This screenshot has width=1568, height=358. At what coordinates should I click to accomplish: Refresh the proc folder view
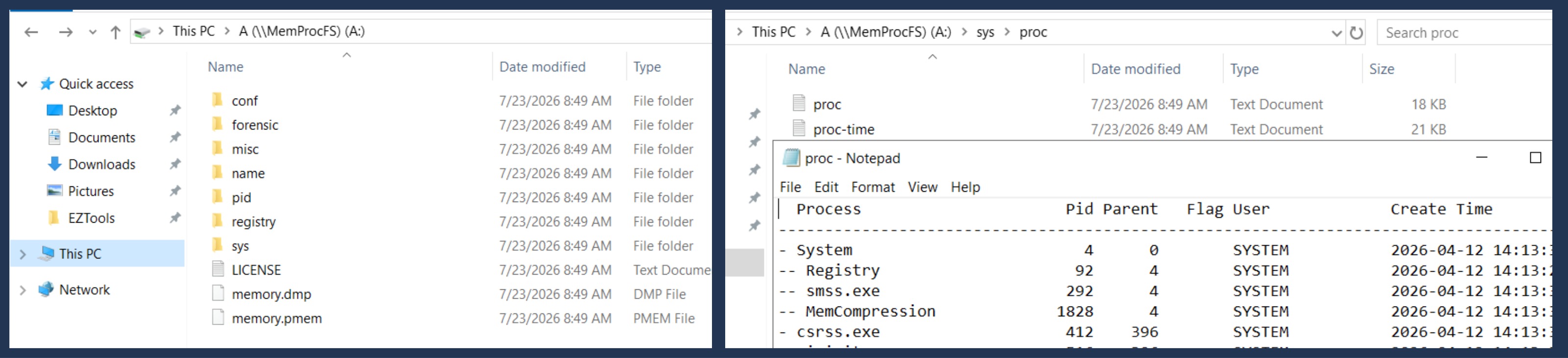pos(1356,33)
